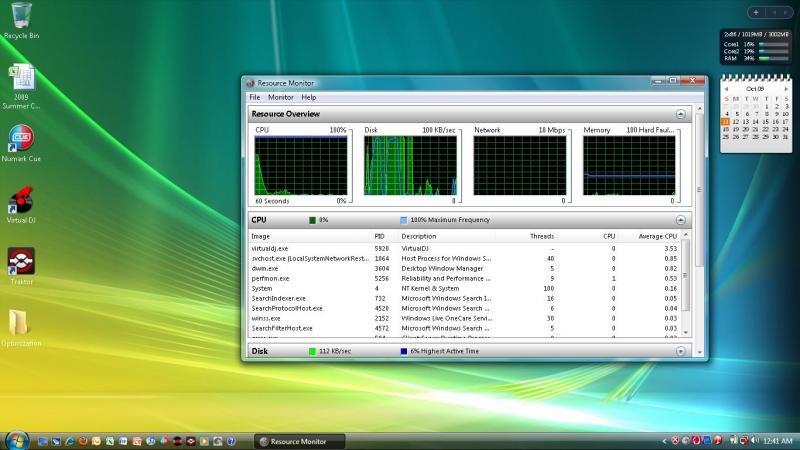The image size is (800, 450).
Task: Select the SearchIndexer.exe process row
Action: (464, 298)
